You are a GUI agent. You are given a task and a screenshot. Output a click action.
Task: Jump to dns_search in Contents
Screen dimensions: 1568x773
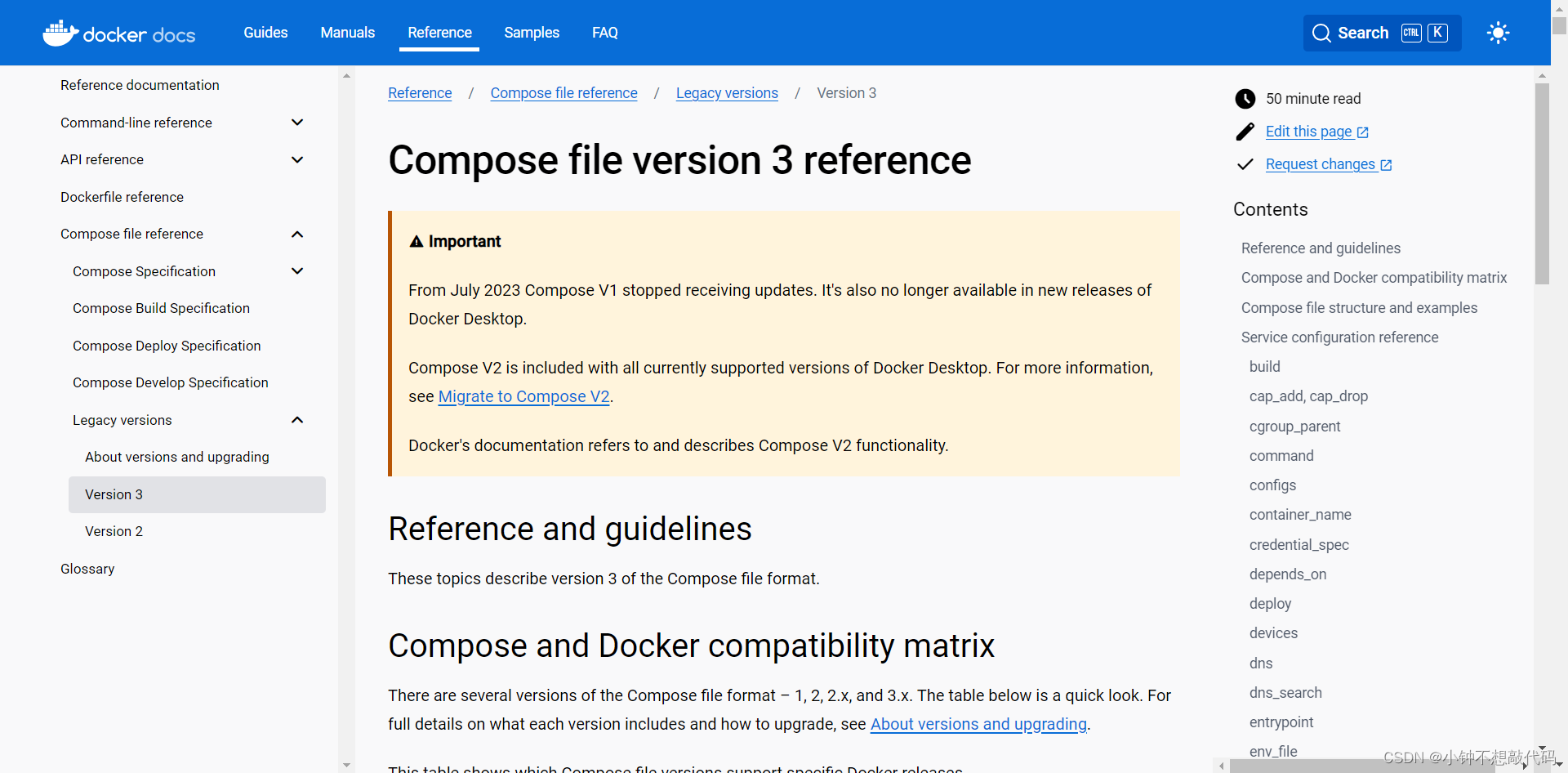(x=1285, y=693)
